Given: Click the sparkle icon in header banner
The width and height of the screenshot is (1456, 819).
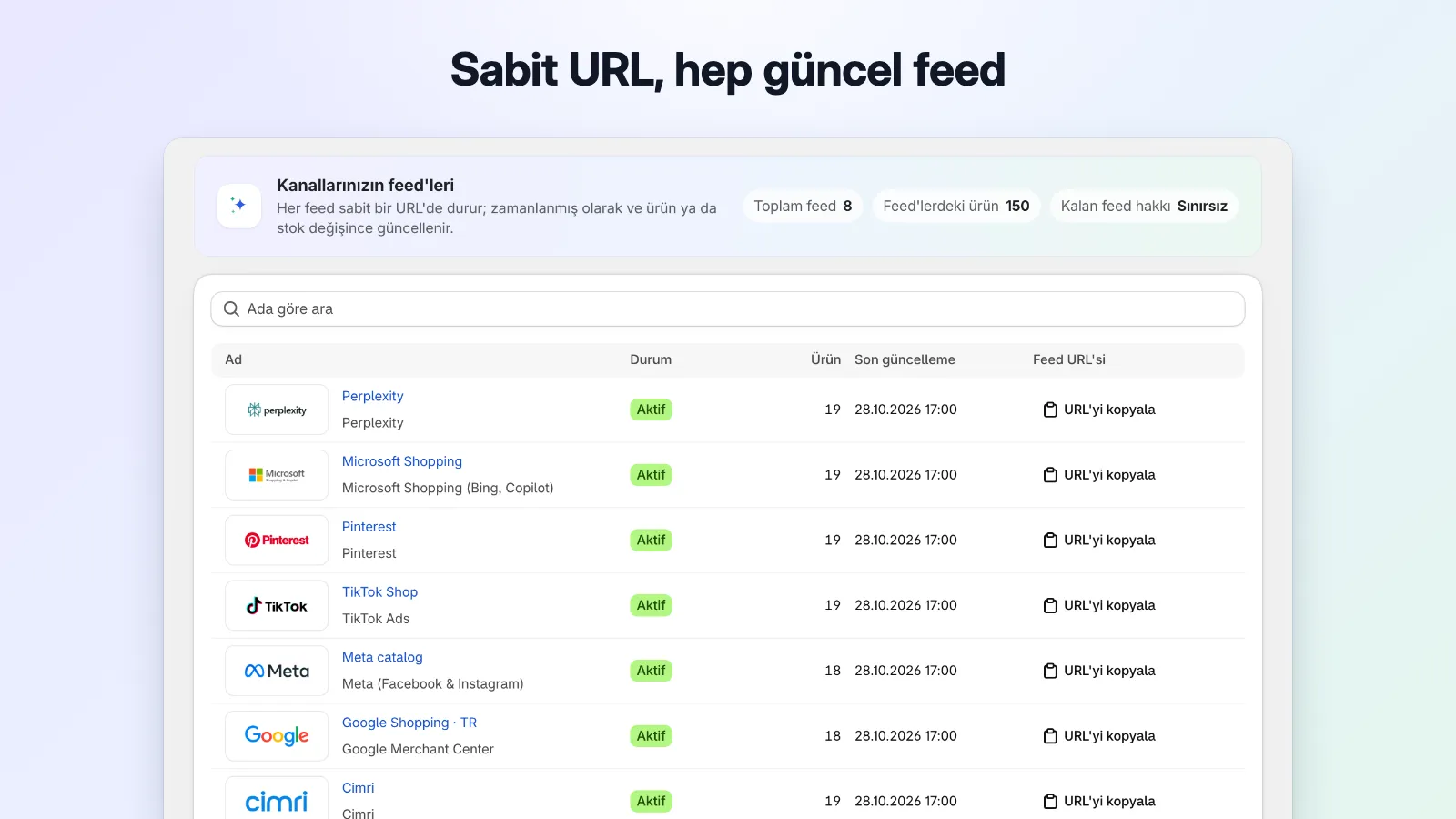Looking at the screenshot, I should [239, 206].
